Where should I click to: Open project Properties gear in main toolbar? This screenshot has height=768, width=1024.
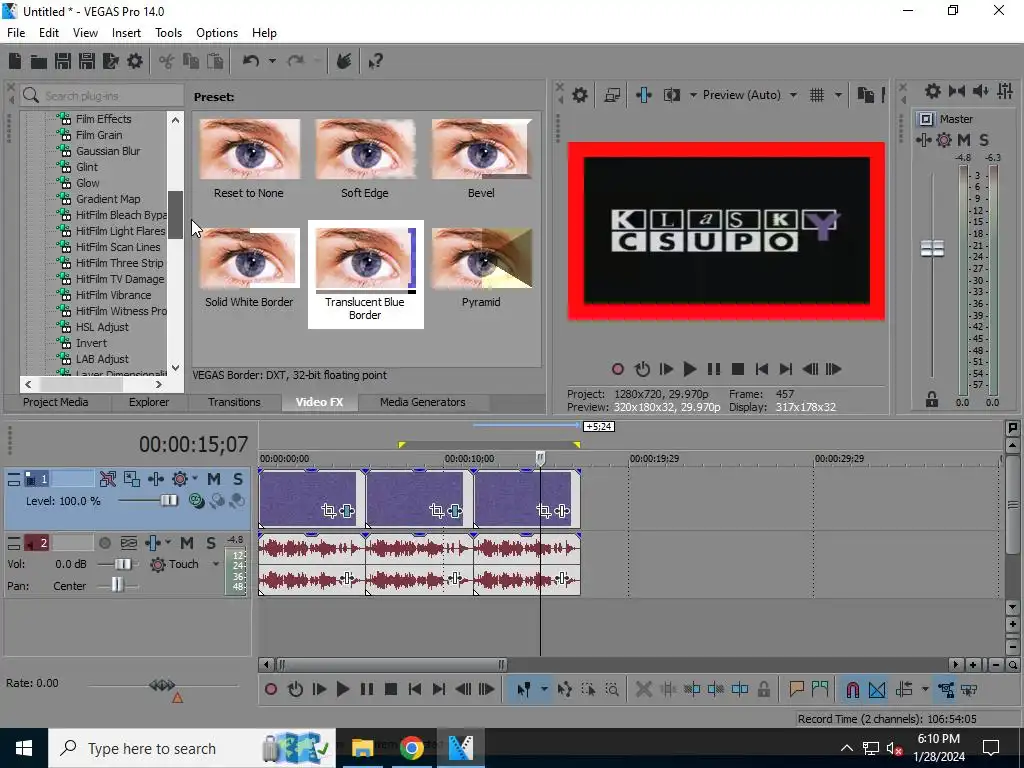click(x=135, y=61)
